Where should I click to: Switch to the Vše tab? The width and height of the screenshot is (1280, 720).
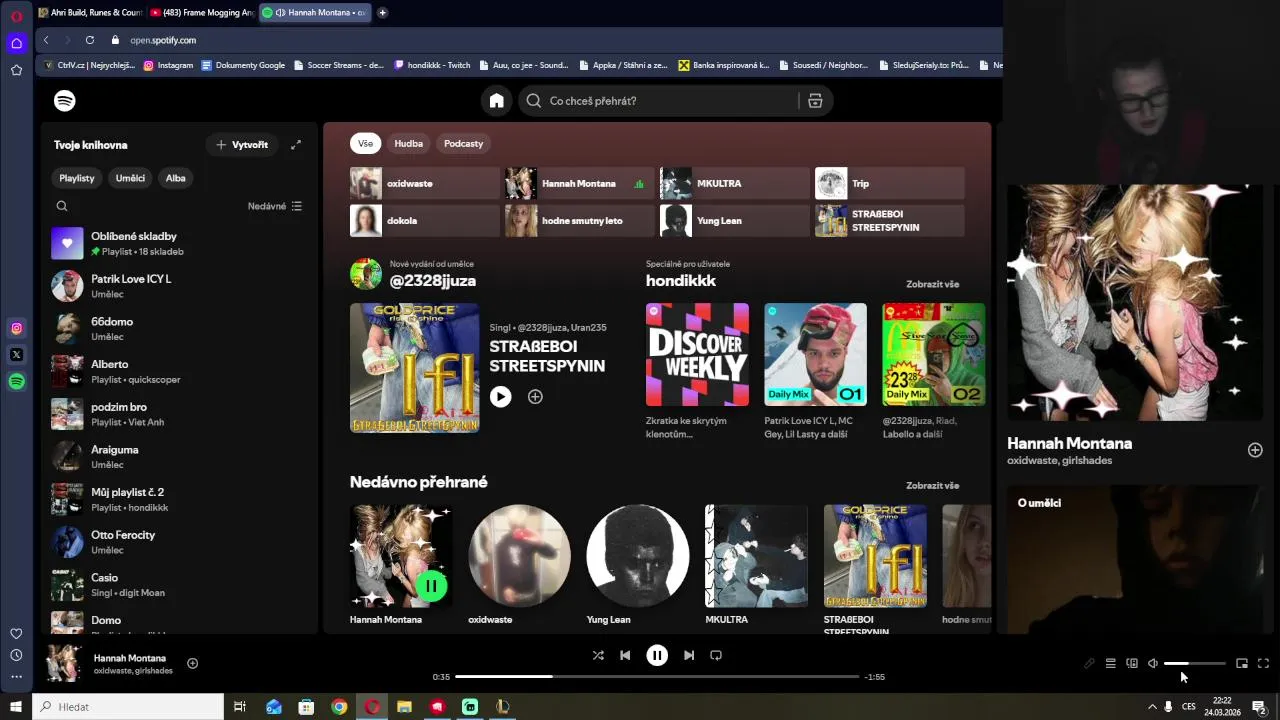point(365,143)
